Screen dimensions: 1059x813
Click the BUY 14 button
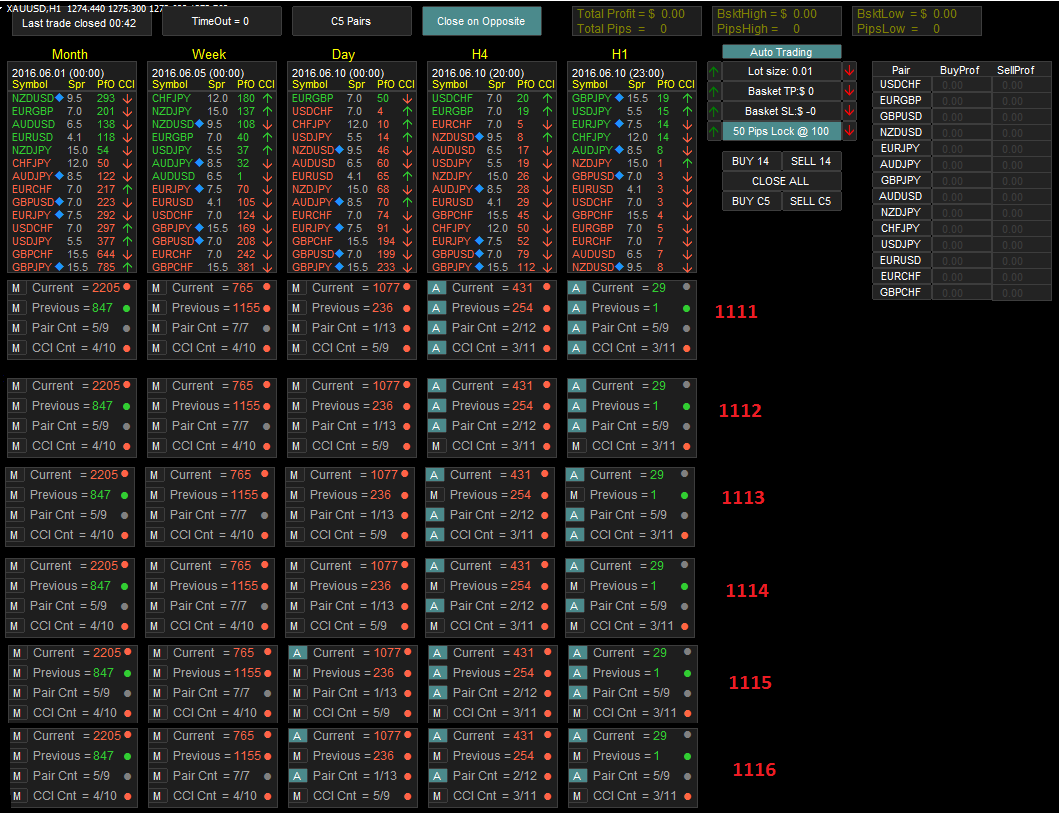[x=752, y=161]
